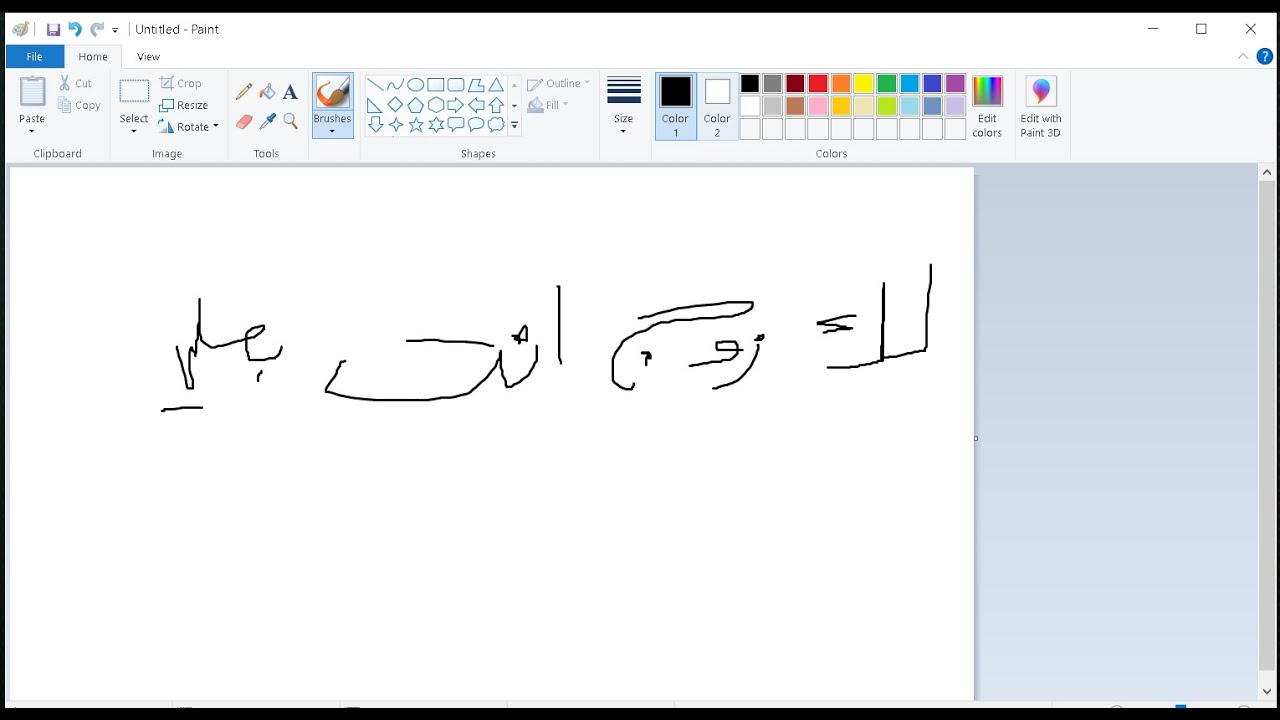Viewport: 1280px width, 720px height.
Task: Open the Select dropdown arrow
Action: pos(134,131)
